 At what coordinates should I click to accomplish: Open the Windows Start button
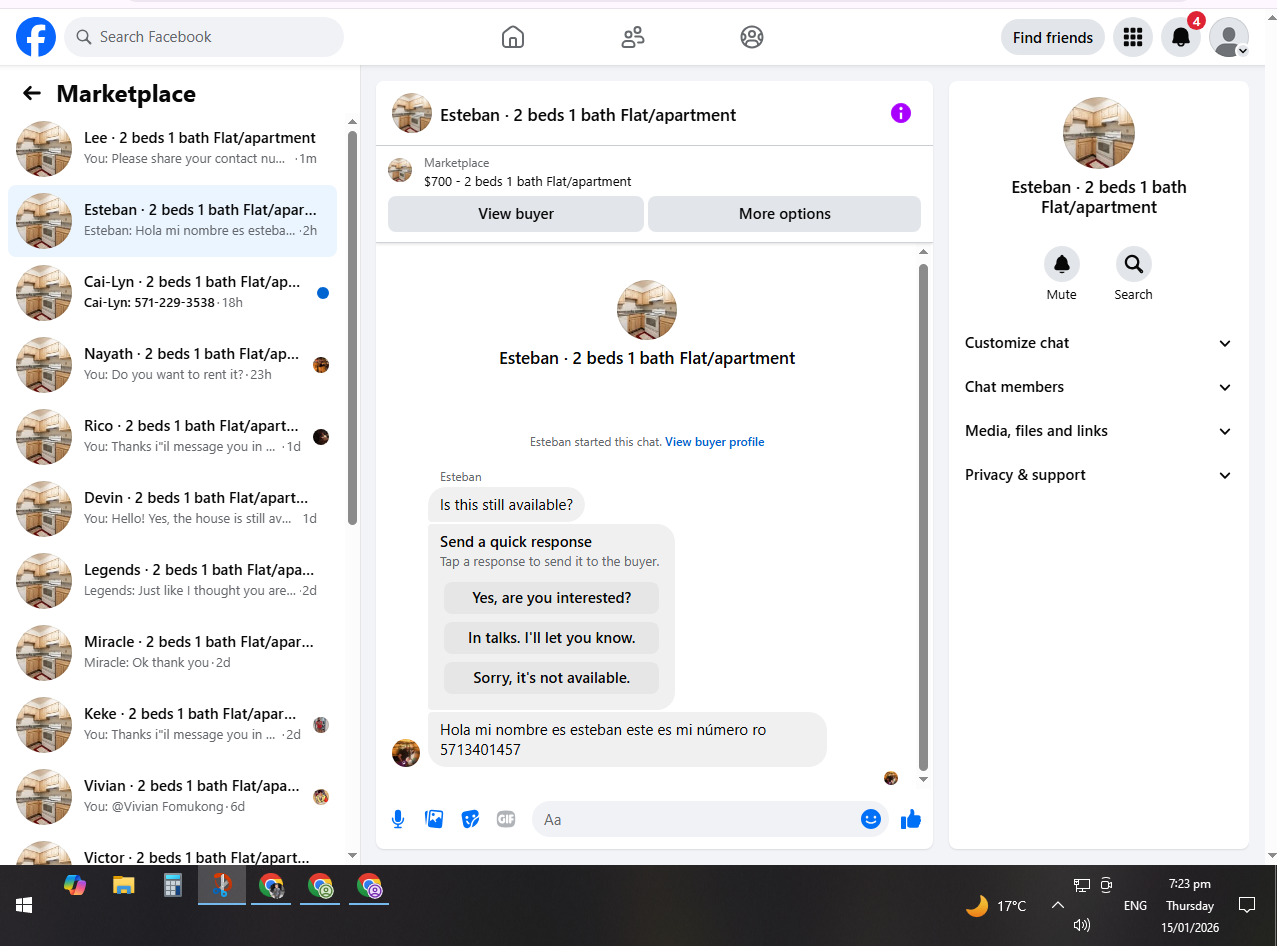point(24,905)
